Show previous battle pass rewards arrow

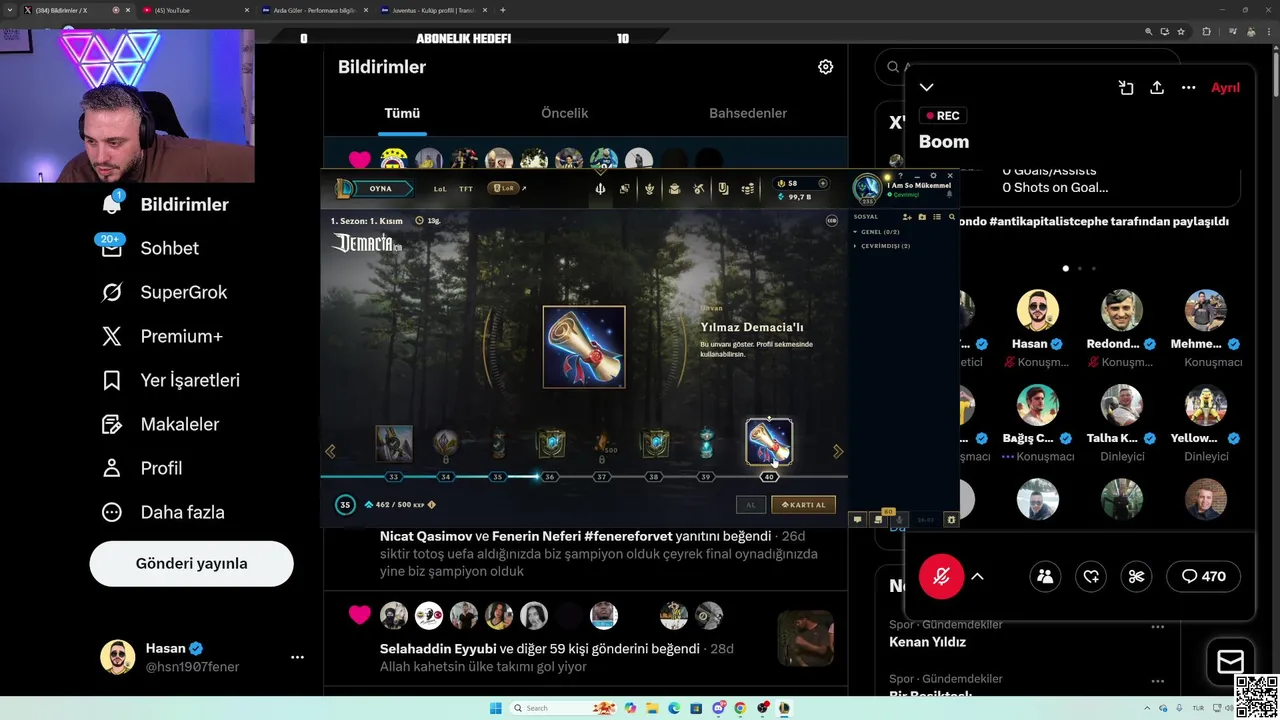[x=330, y=452]
